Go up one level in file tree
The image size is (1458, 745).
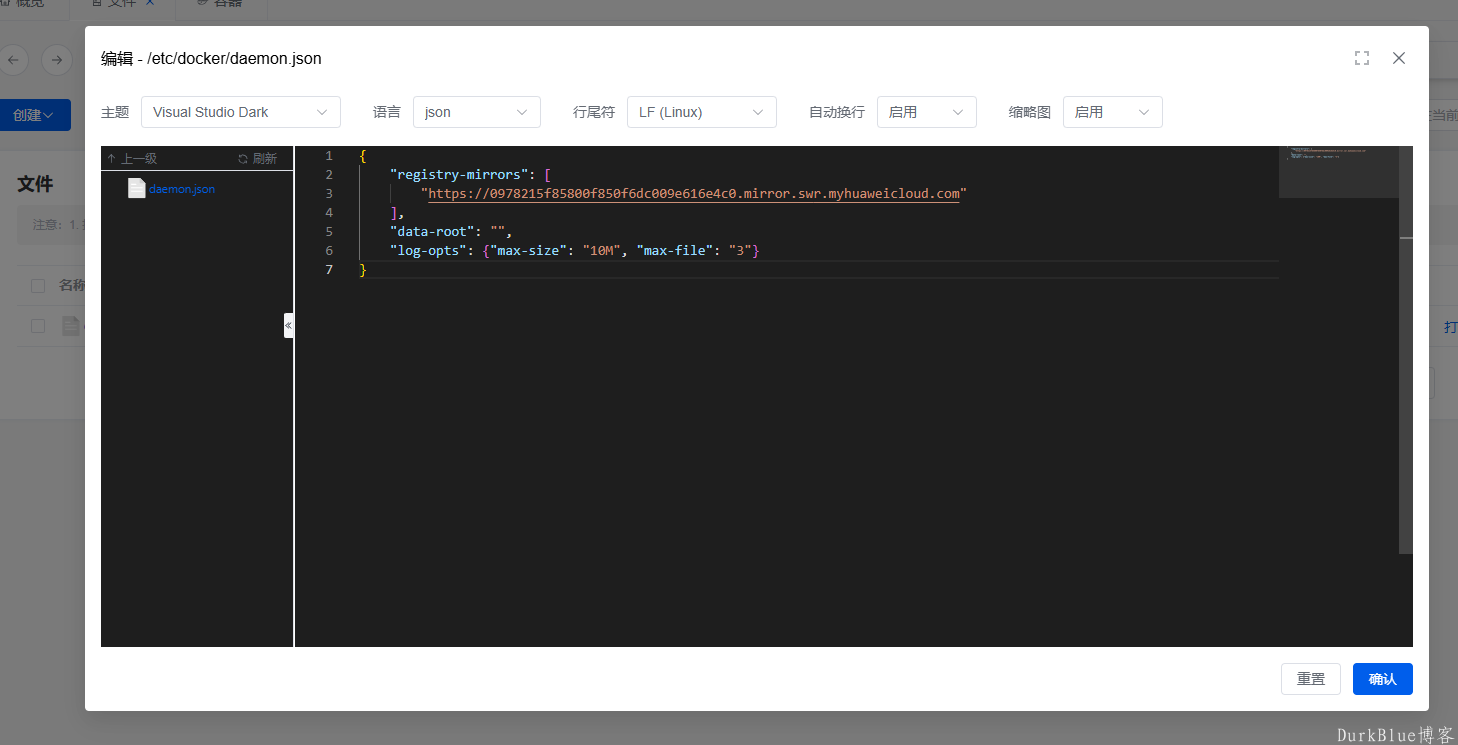pyautogui.click(x=132, y=158)
